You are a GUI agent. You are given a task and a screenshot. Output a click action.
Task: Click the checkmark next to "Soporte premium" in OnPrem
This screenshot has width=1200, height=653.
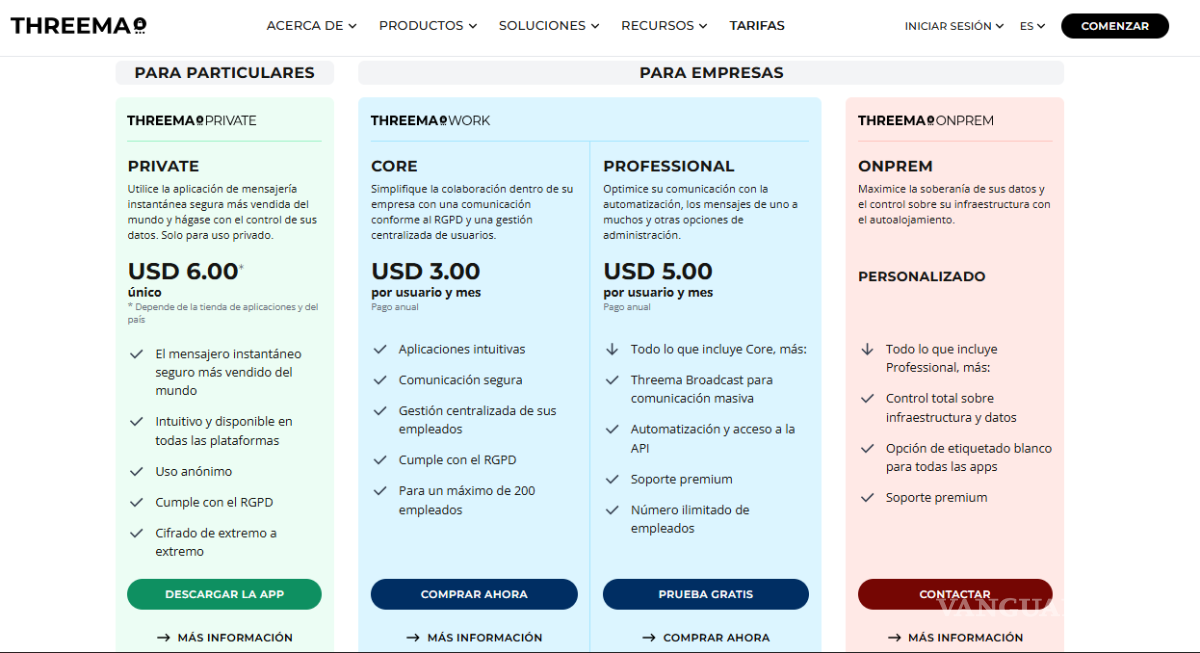[x=866, y=496]
